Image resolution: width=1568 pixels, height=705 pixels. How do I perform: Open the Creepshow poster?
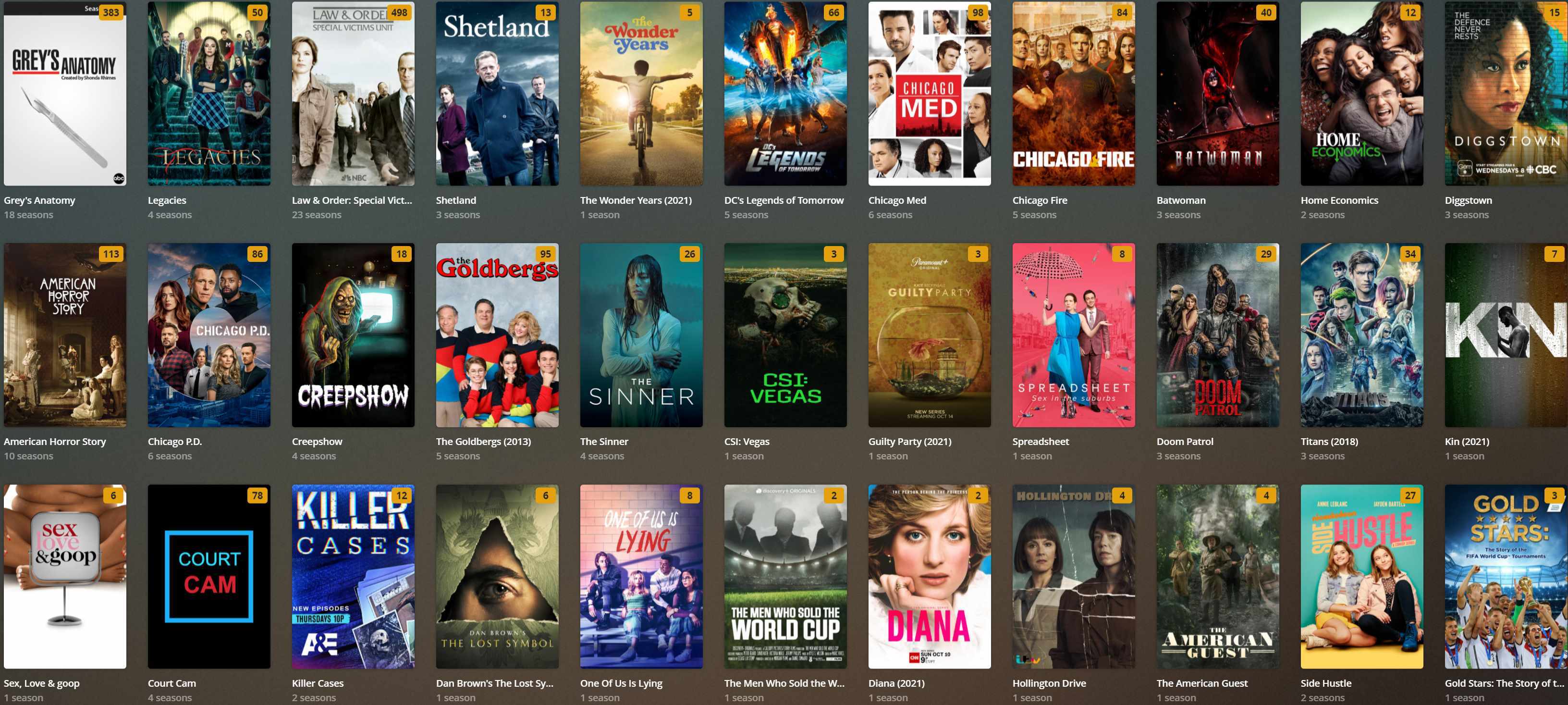tap(353, 335)
